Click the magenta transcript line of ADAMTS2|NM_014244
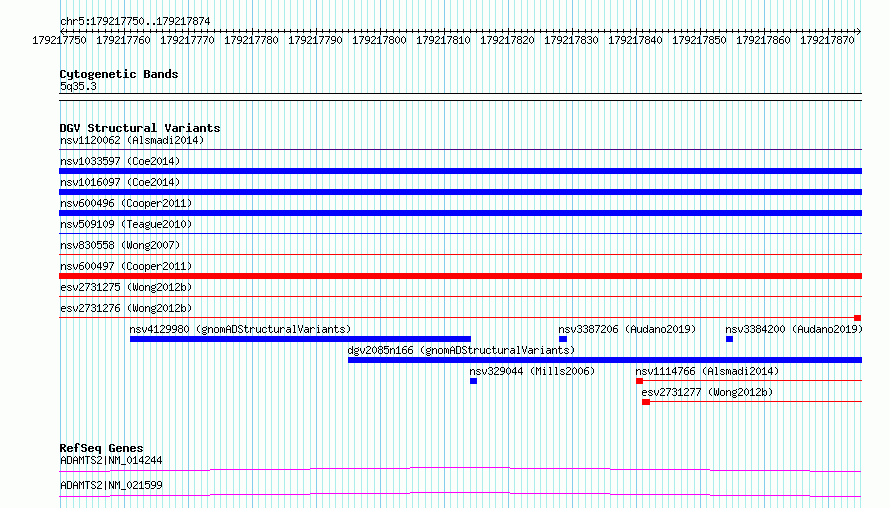Viewport: 890px width, 508px height. pyautogui.click(x=460, y=469)
